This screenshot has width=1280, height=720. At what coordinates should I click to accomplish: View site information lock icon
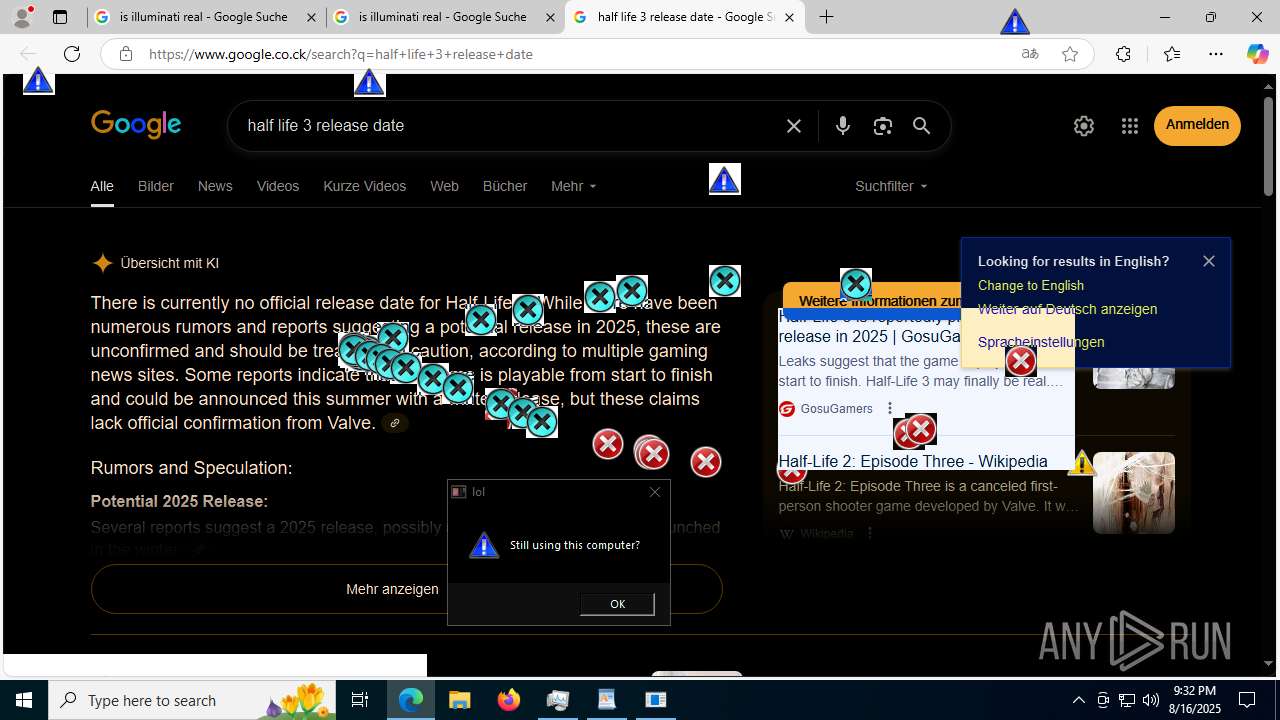(x=125, y=54)
